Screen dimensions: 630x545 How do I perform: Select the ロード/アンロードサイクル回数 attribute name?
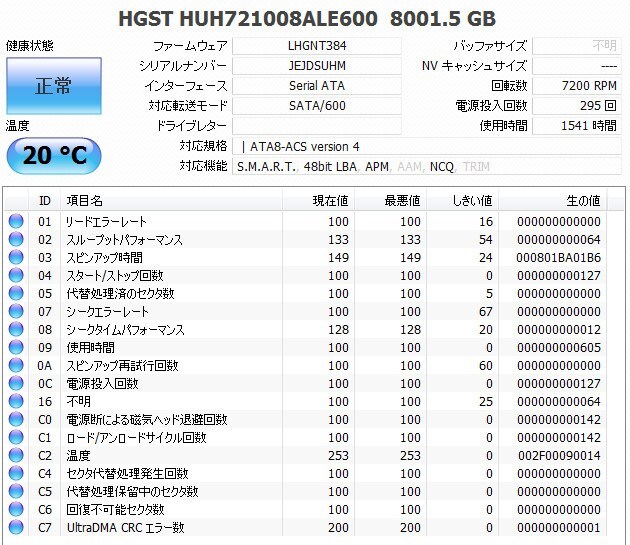136,438
